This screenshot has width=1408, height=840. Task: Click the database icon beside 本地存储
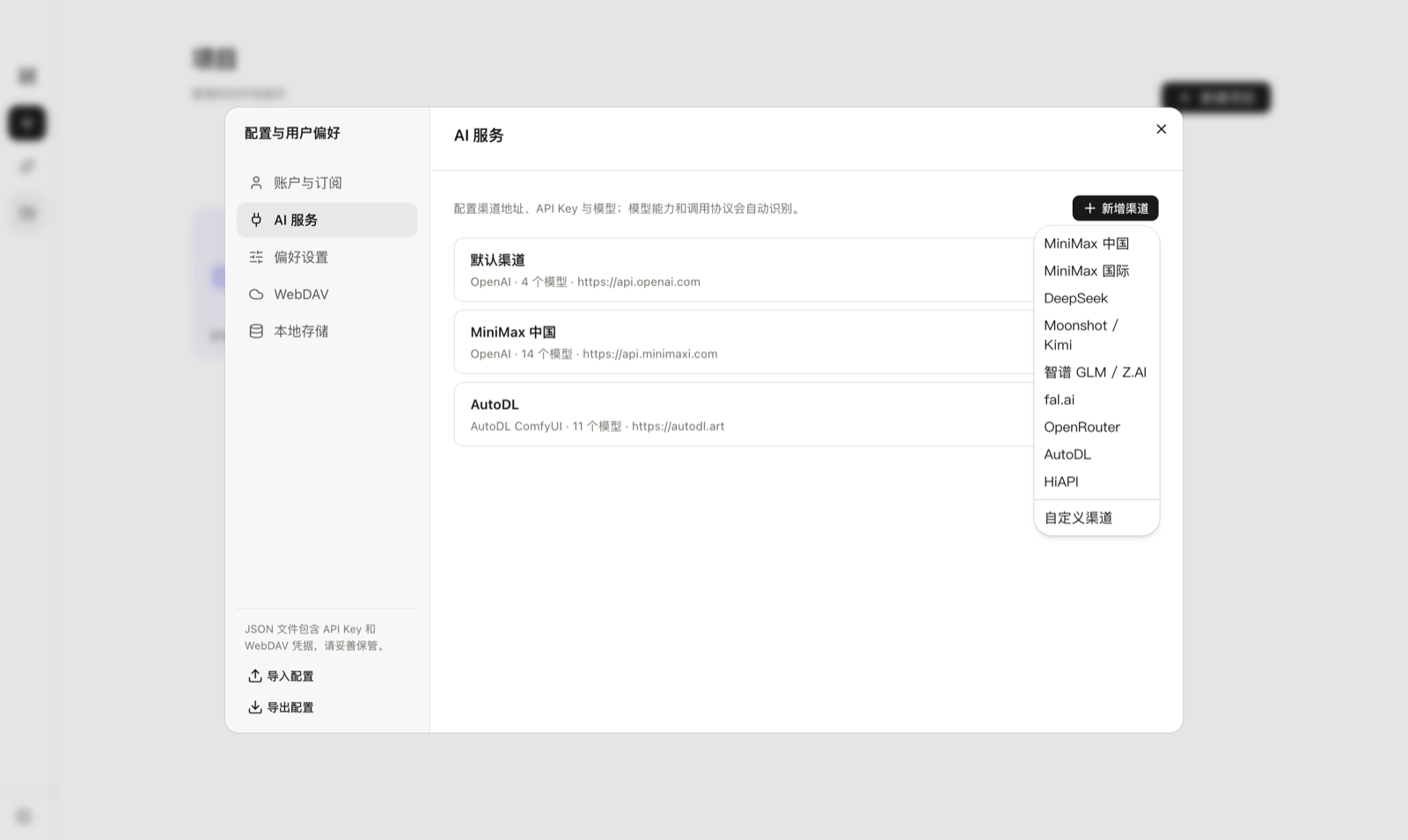[x=256, y=331]
